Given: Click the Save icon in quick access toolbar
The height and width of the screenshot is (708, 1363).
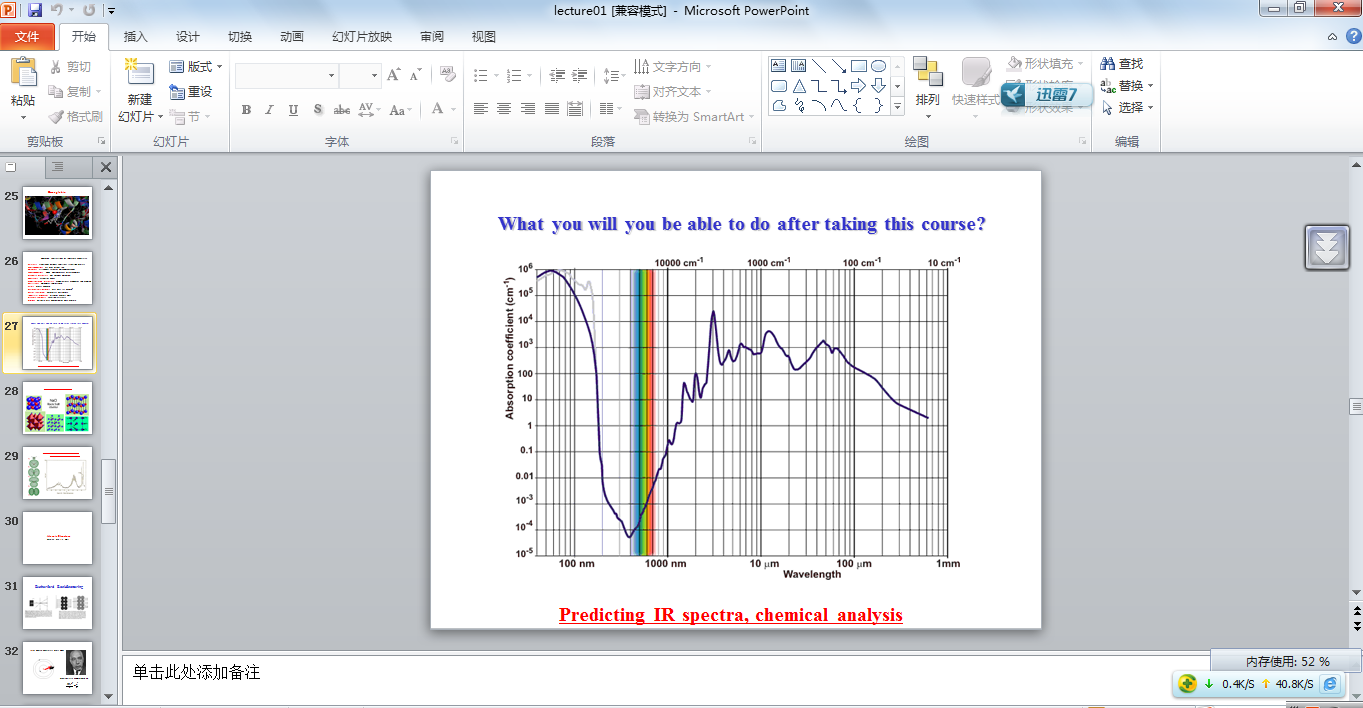Looking at the screenshot, I should point(35,10).
